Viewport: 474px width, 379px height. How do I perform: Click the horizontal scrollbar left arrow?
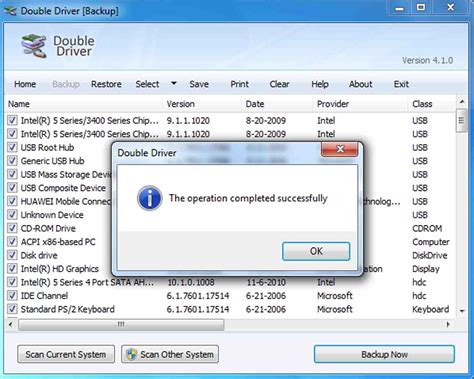pyautogui.click(x=10, y=324)
